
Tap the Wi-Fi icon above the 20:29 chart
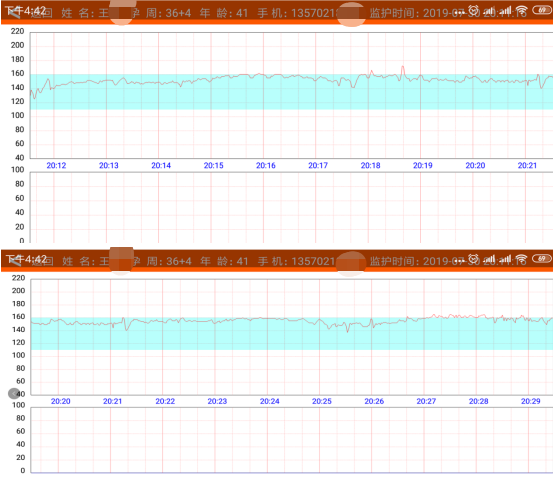pyautogui.click(x=521, y=258)
